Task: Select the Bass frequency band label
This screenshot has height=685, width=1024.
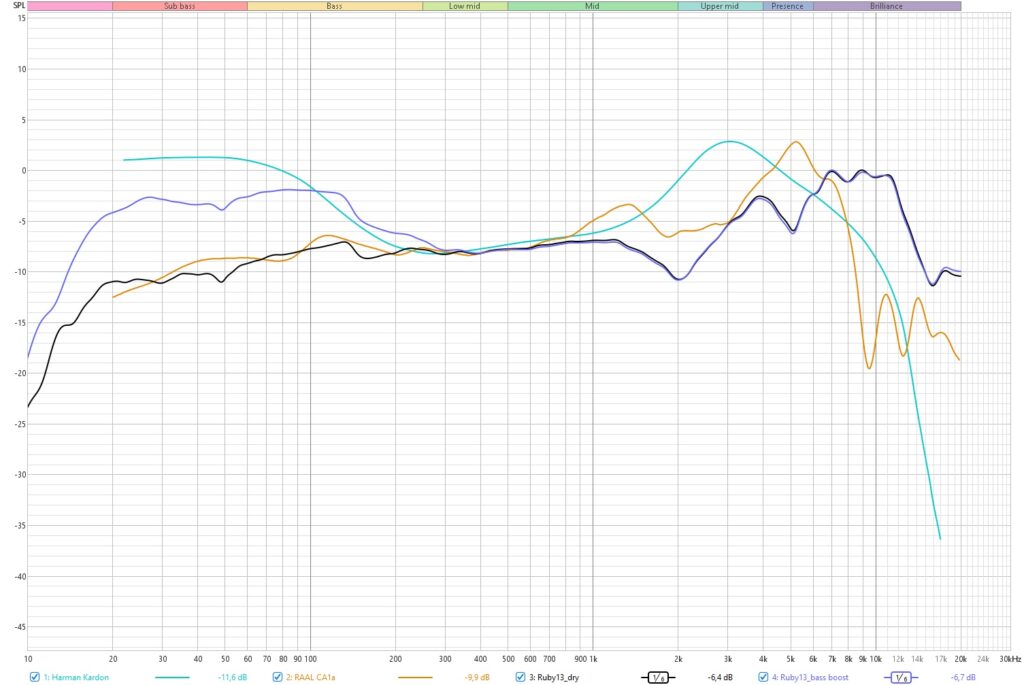Action: 334,6
